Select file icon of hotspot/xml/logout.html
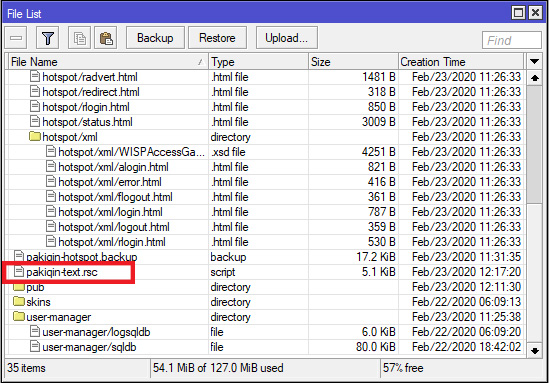Screen dimensions: 549x383 click(x=51, y=227)
